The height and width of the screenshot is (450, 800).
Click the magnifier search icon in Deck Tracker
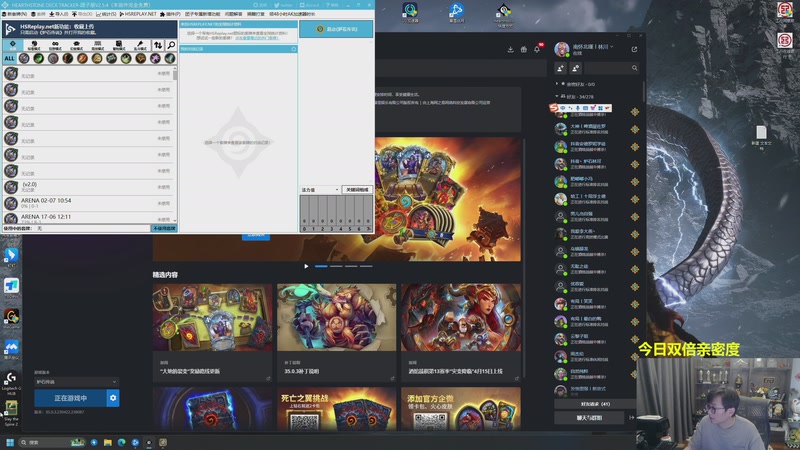click(171, 45)
